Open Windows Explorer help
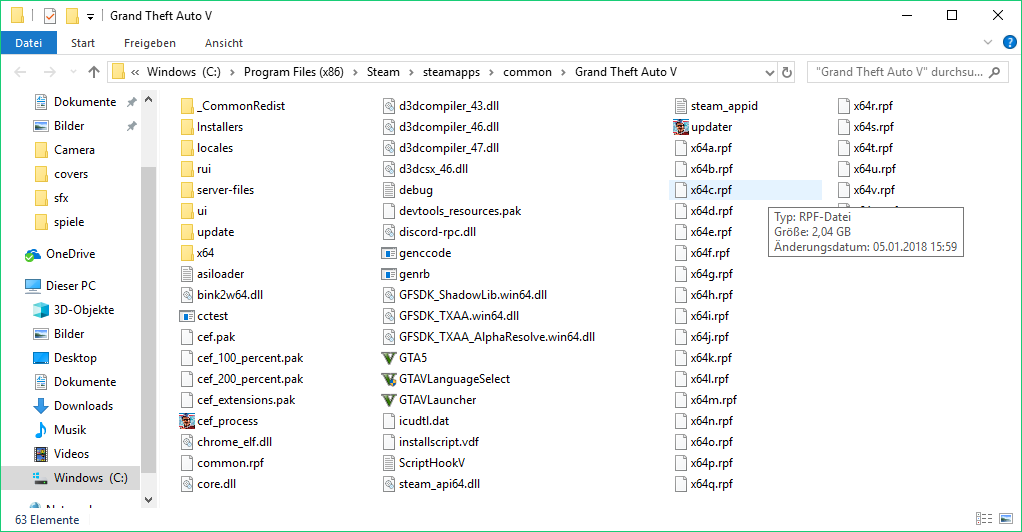The height and width of the screenshot is (532, 1022). 1010,43
